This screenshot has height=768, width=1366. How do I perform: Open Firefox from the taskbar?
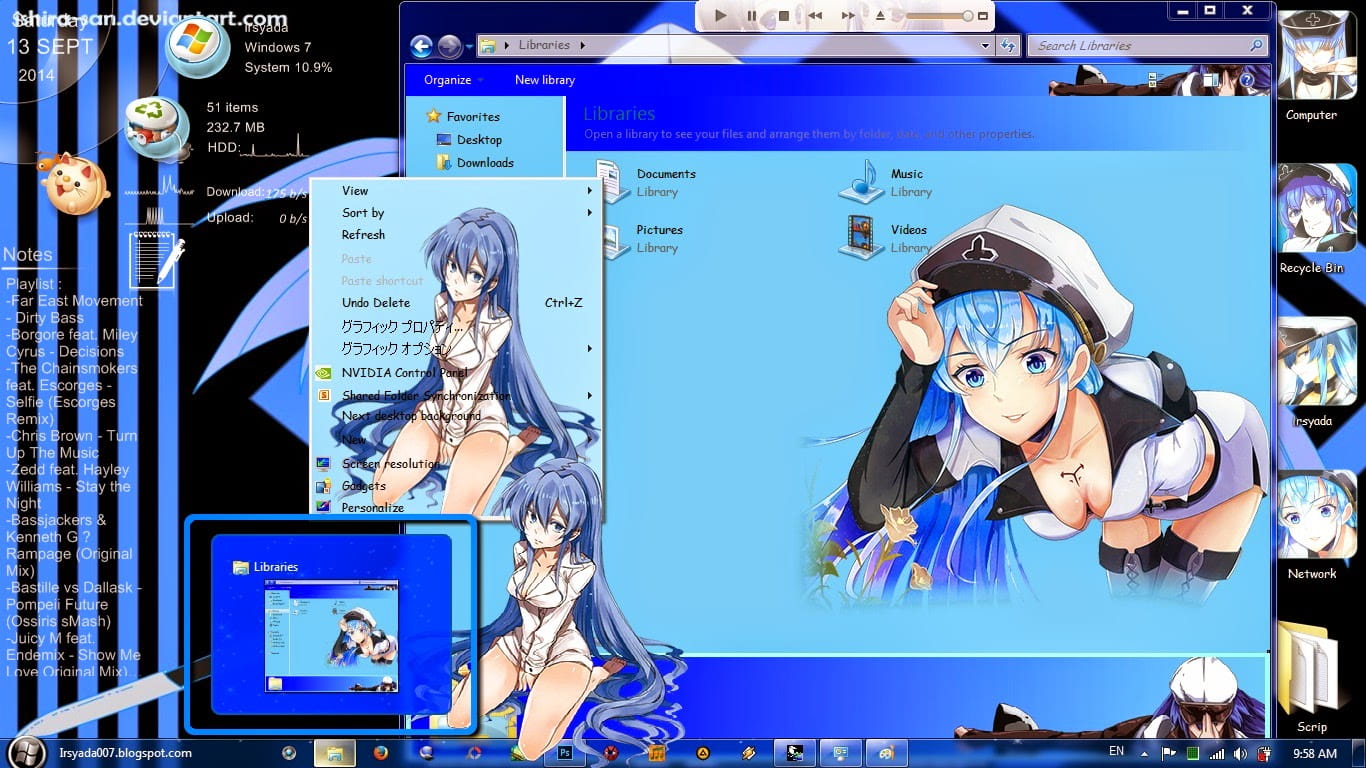380,753
